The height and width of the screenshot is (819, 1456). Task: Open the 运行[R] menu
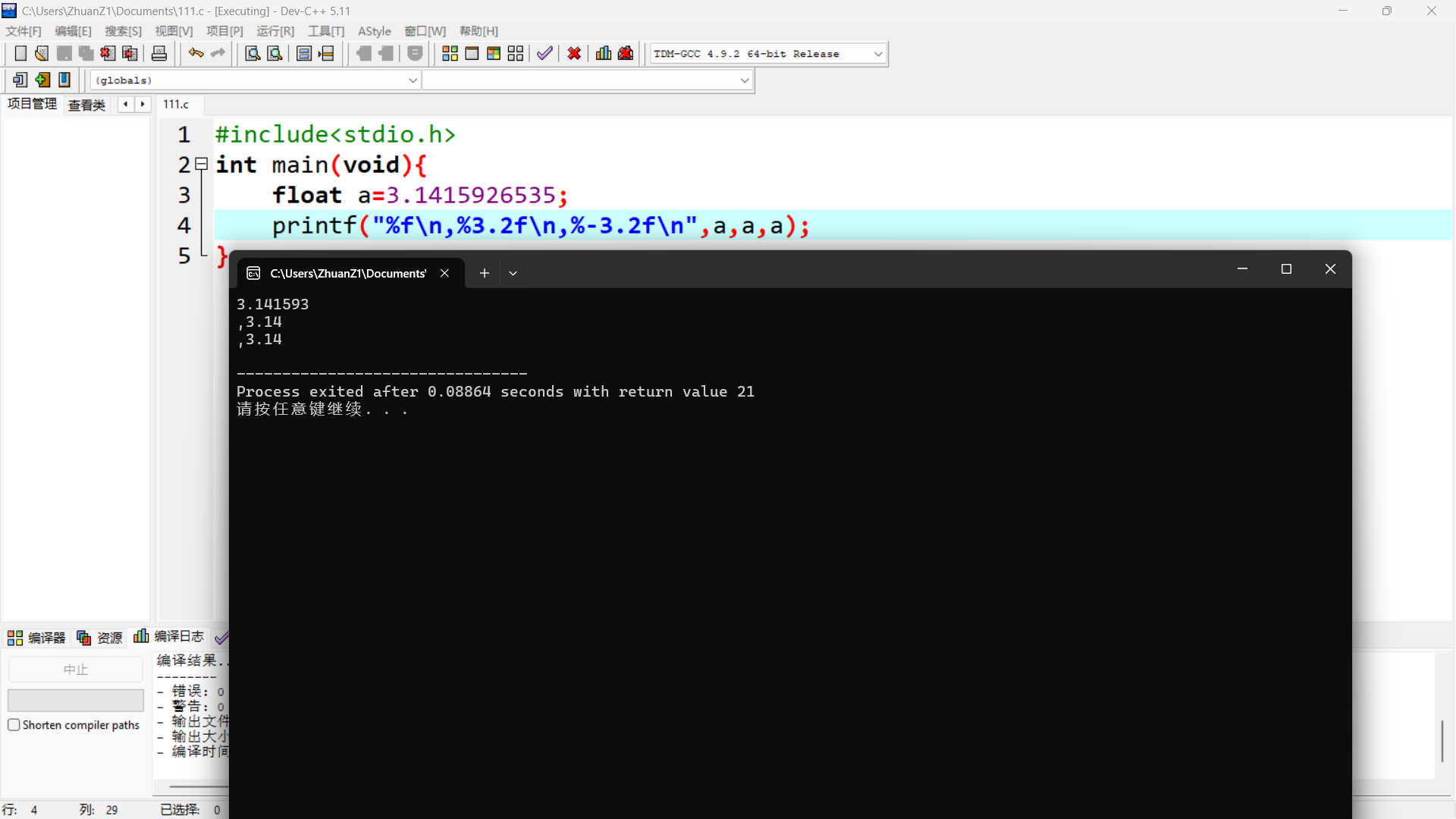(275, 31)
